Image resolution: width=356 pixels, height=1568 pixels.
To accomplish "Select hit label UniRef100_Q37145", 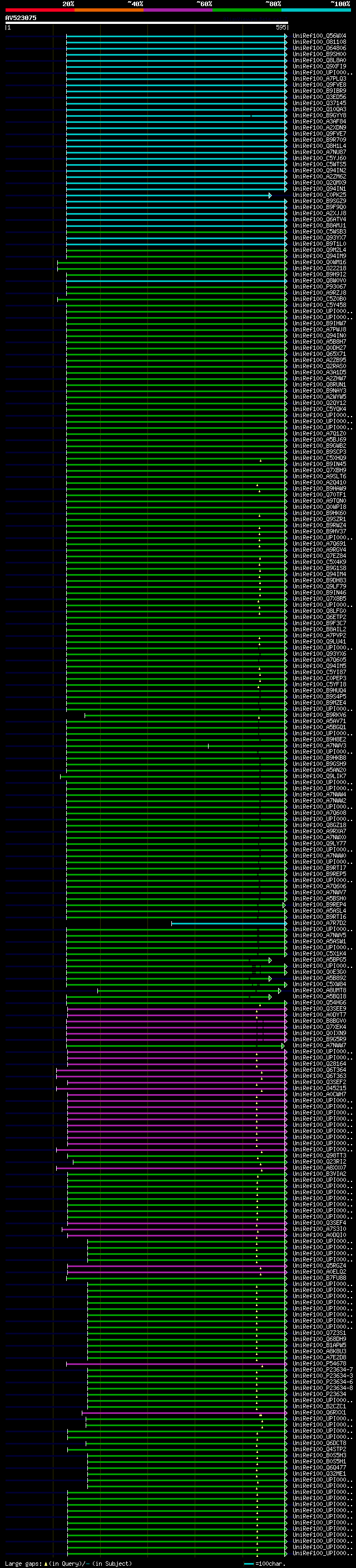I will pos(319,103).
